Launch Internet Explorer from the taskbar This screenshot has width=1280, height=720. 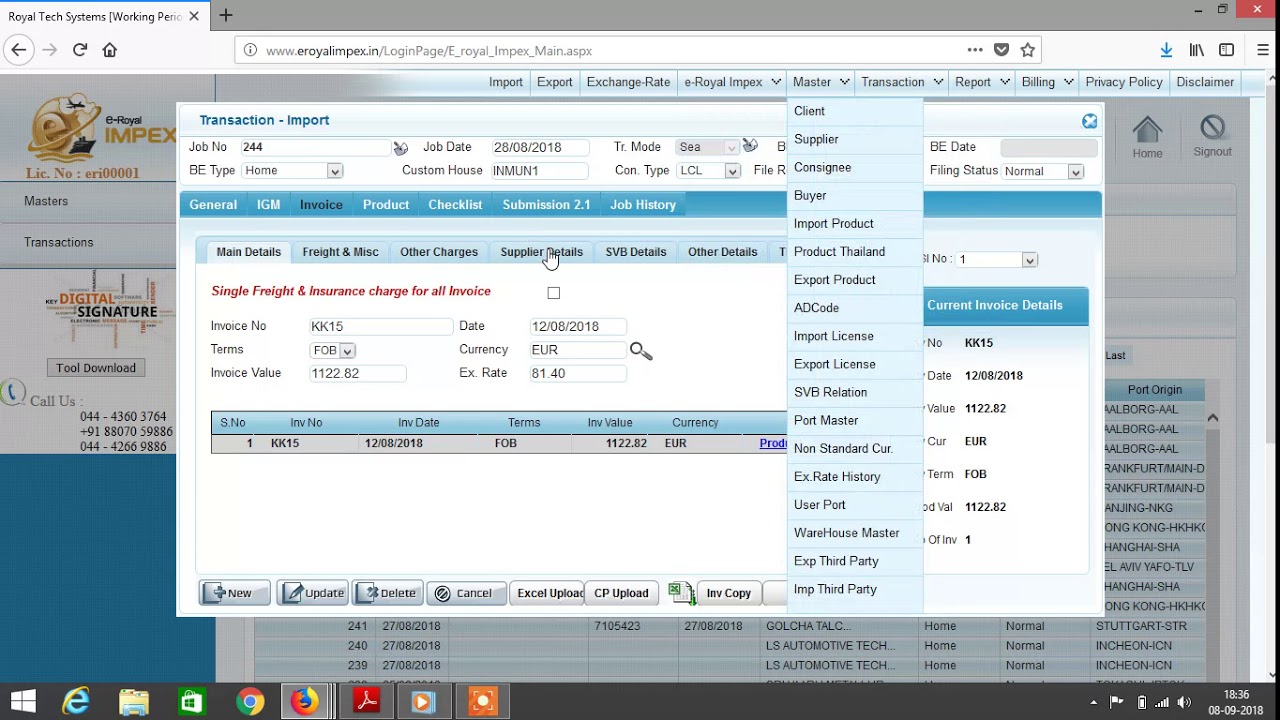click(76, 702)
